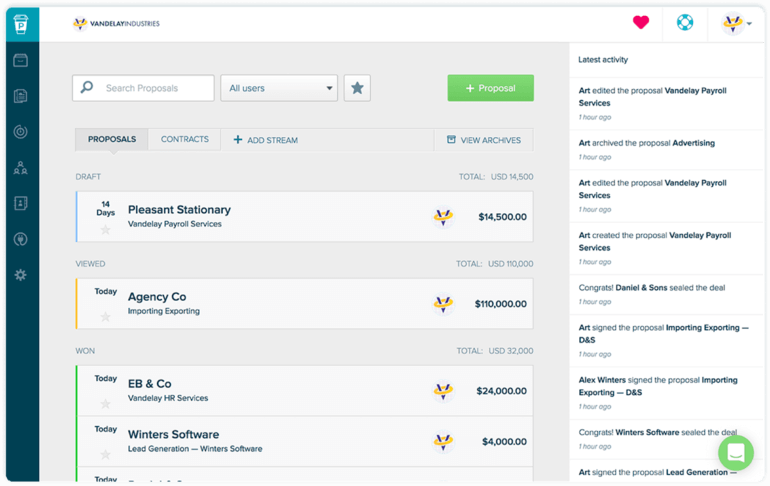Star the Pleasant Stationary proposal
Screen dimensions: 770x486
point(105,230)
